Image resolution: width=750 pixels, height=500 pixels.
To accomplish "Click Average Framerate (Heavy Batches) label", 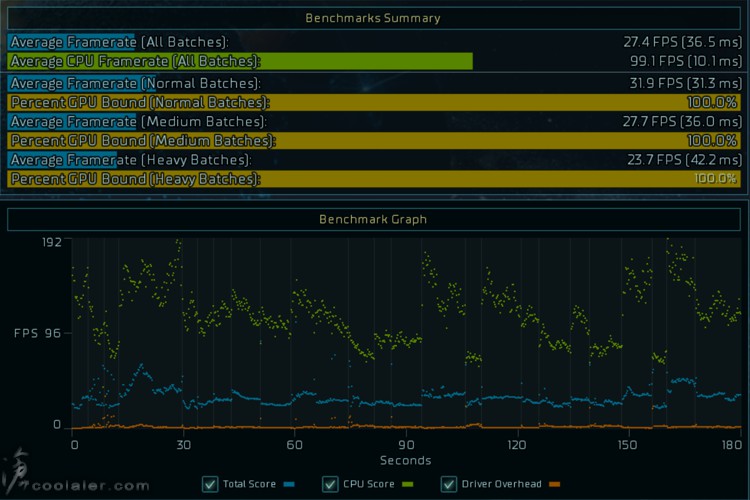I will (131, 160).
